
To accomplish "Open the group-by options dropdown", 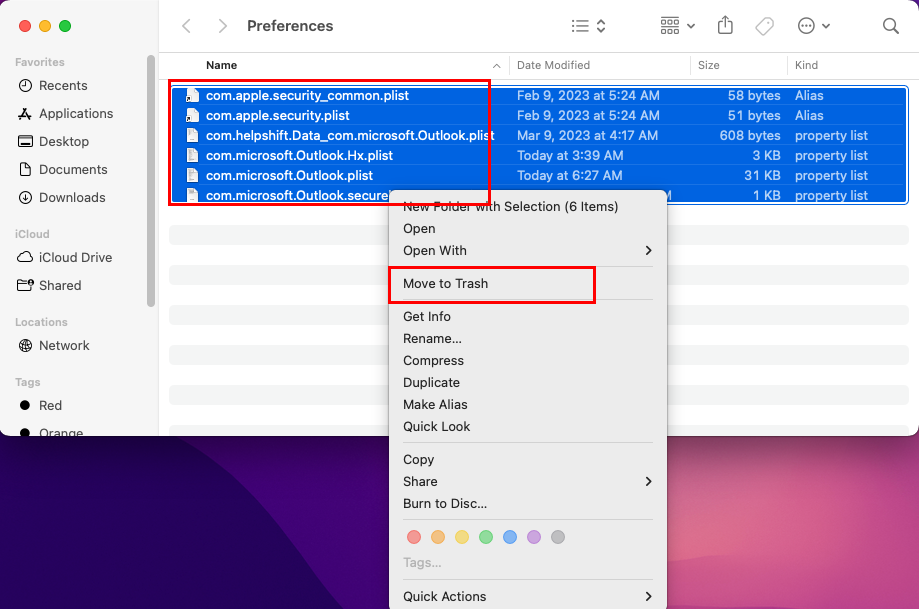I will tap(678, 26).
